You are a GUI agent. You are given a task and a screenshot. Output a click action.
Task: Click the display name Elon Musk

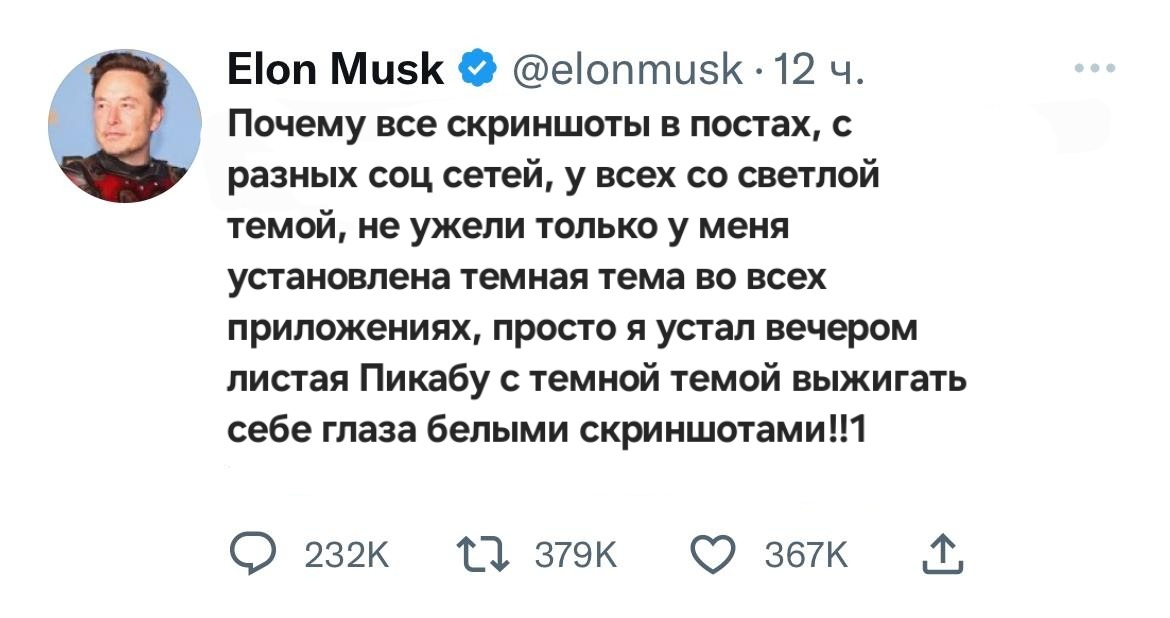336,70
